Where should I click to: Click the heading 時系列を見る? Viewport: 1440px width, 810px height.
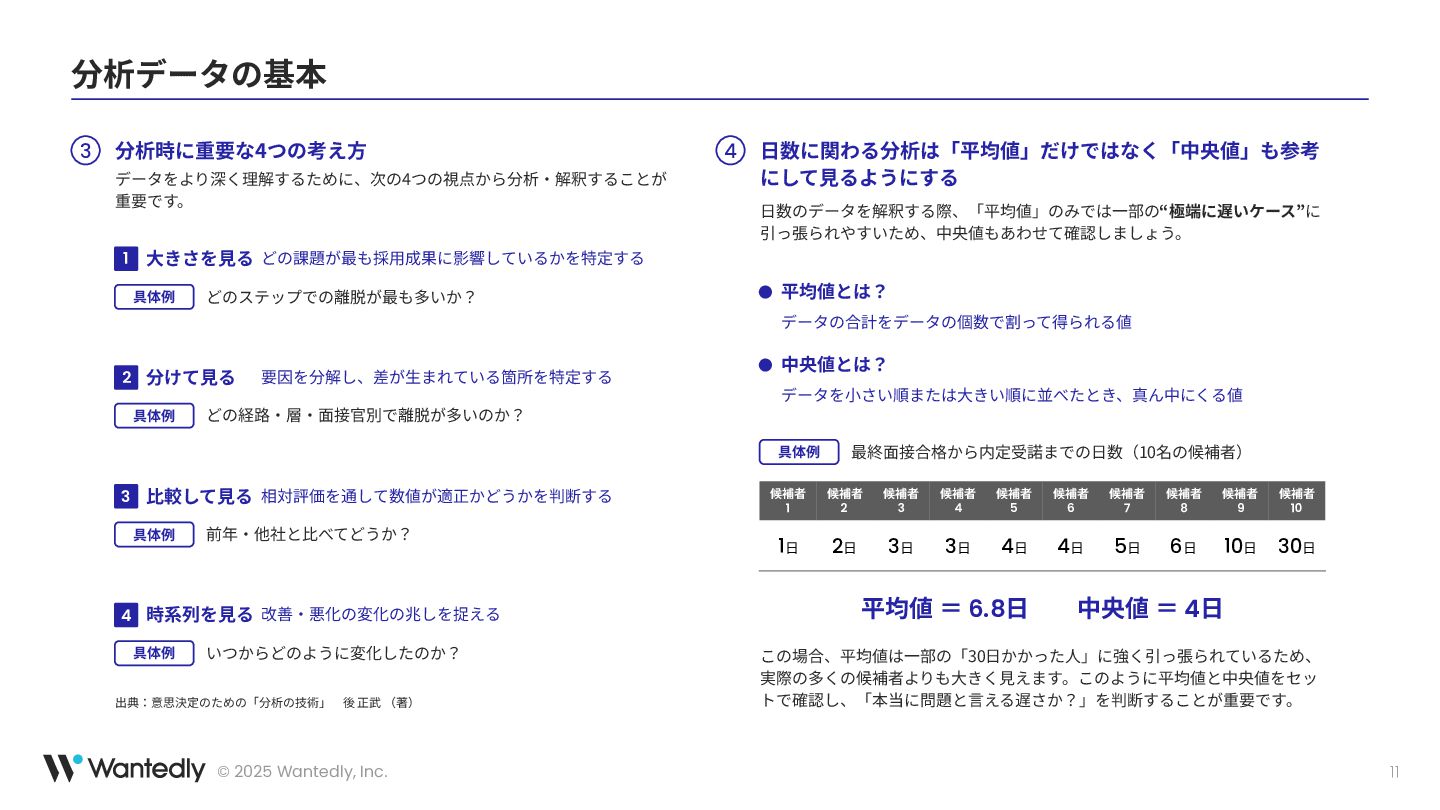(x=200, y=615)
